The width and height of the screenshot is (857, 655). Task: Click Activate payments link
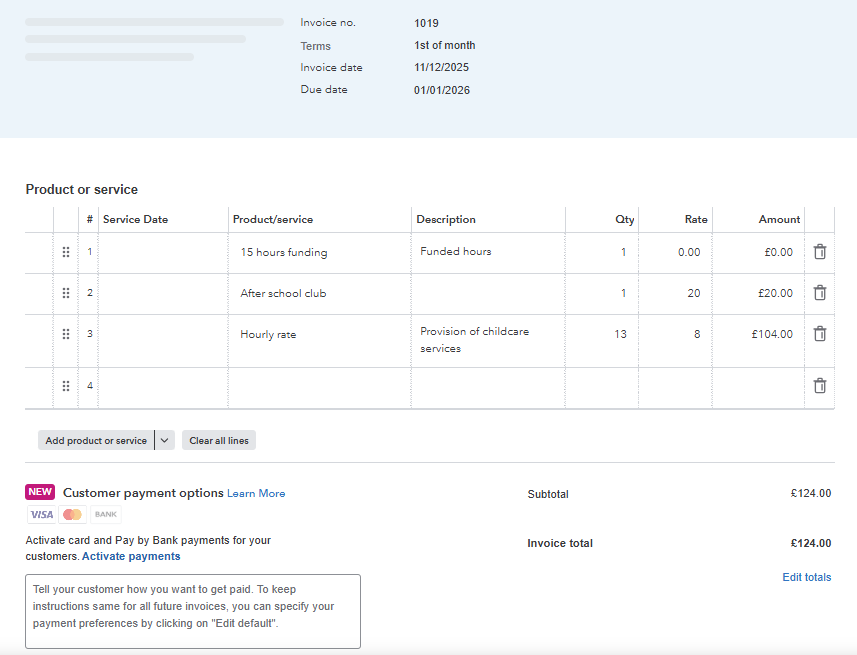[131, 556]
